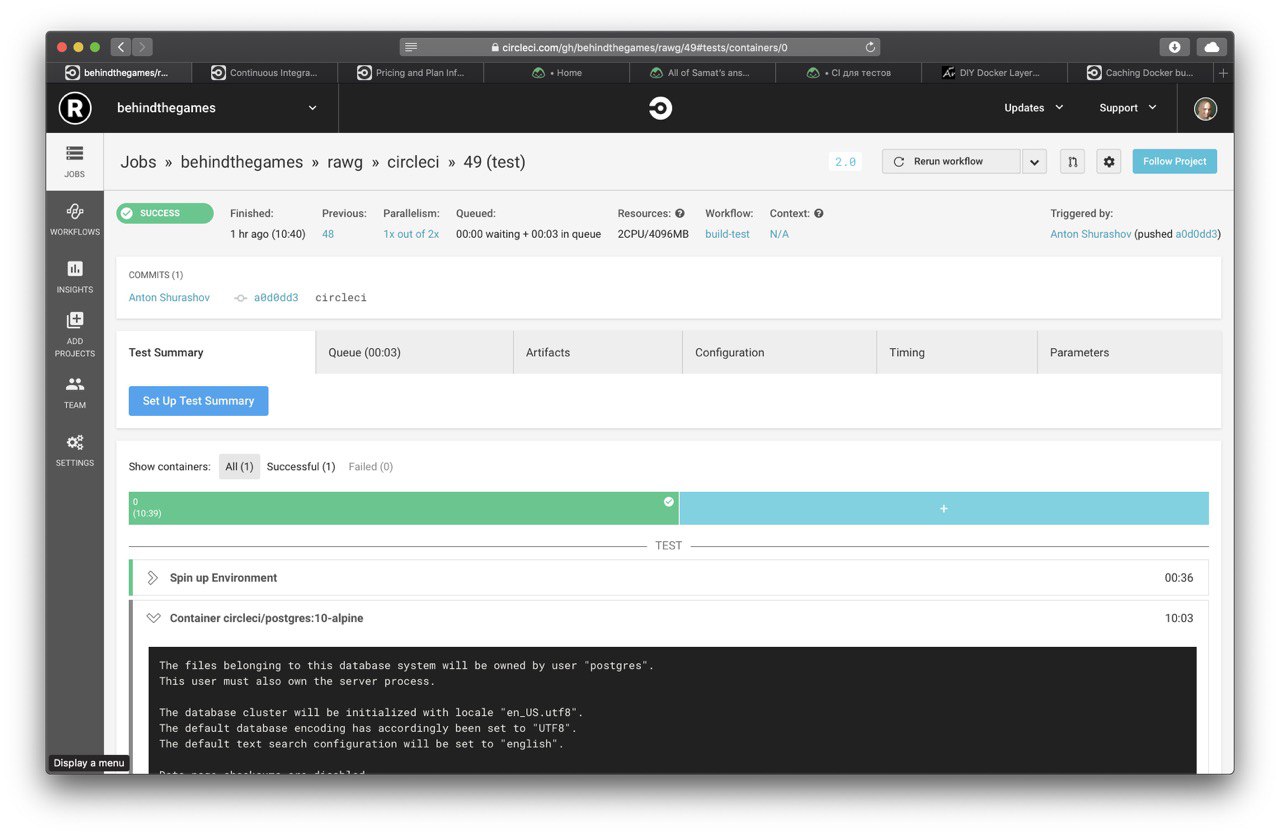Open Add Projects in the sidebar
The width and height of the screenshot is (1280, 835).
[75, 335]
